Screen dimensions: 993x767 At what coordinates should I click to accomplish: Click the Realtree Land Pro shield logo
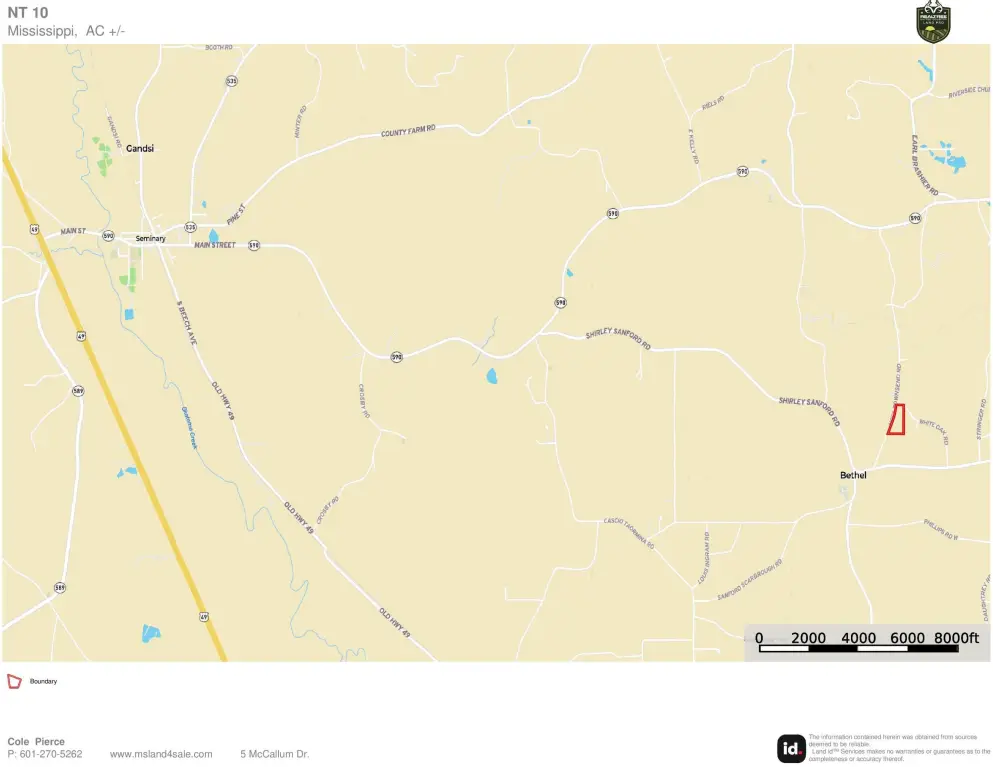point(933,22)
